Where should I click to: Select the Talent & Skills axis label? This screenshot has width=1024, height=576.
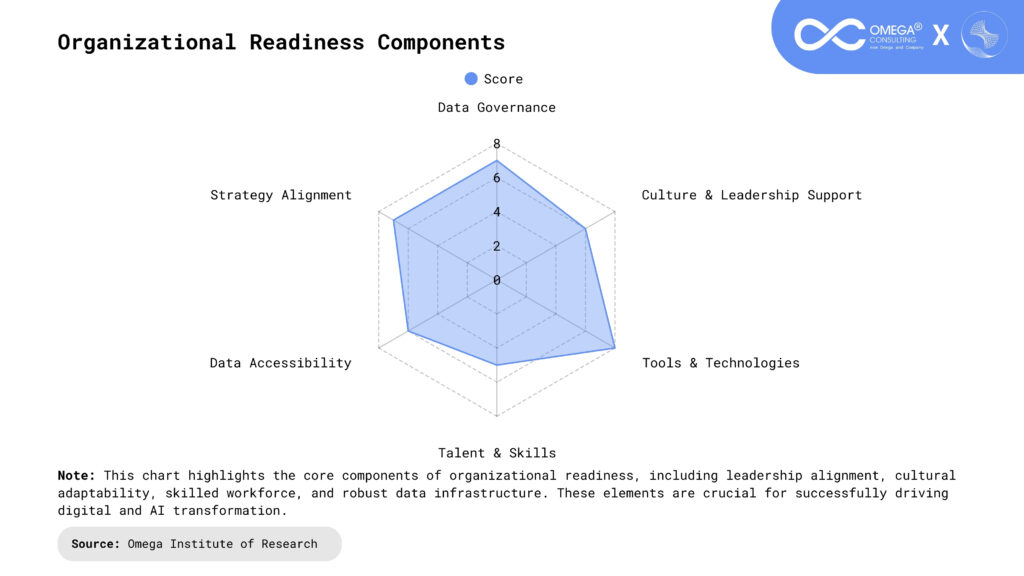(496, 453)
